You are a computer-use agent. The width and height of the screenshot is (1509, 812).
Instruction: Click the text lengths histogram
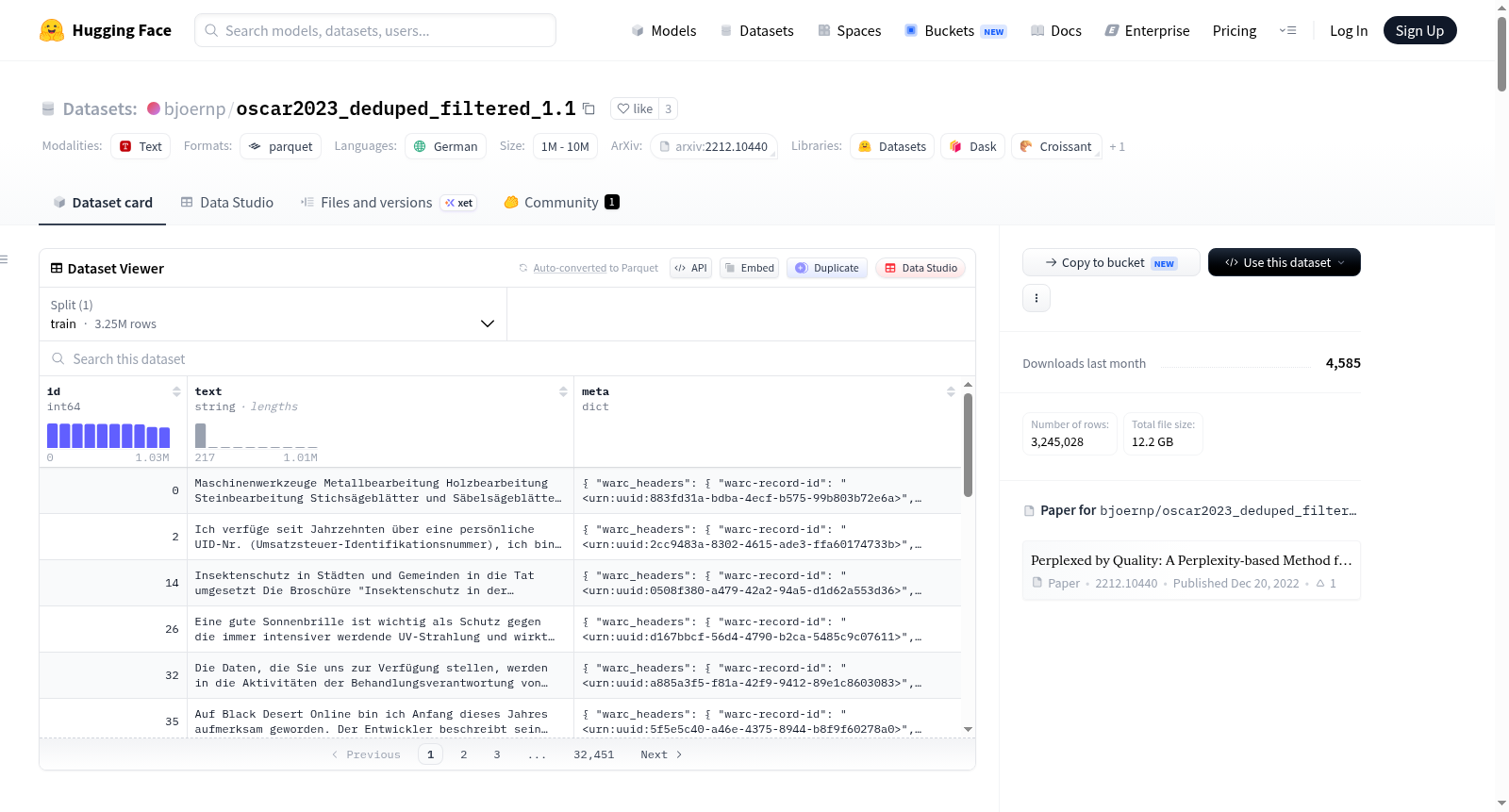tap(257, 436)
